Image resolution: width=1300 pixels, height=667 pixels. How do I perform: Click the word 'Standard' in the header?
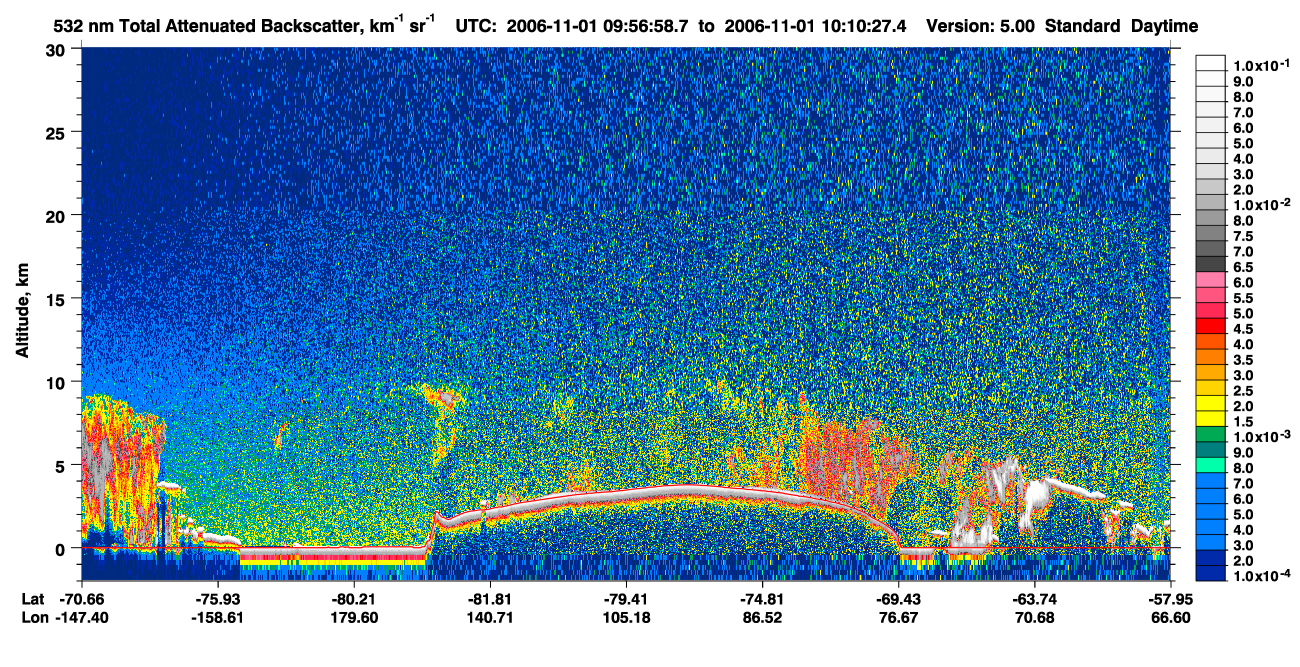(1083, 26)
